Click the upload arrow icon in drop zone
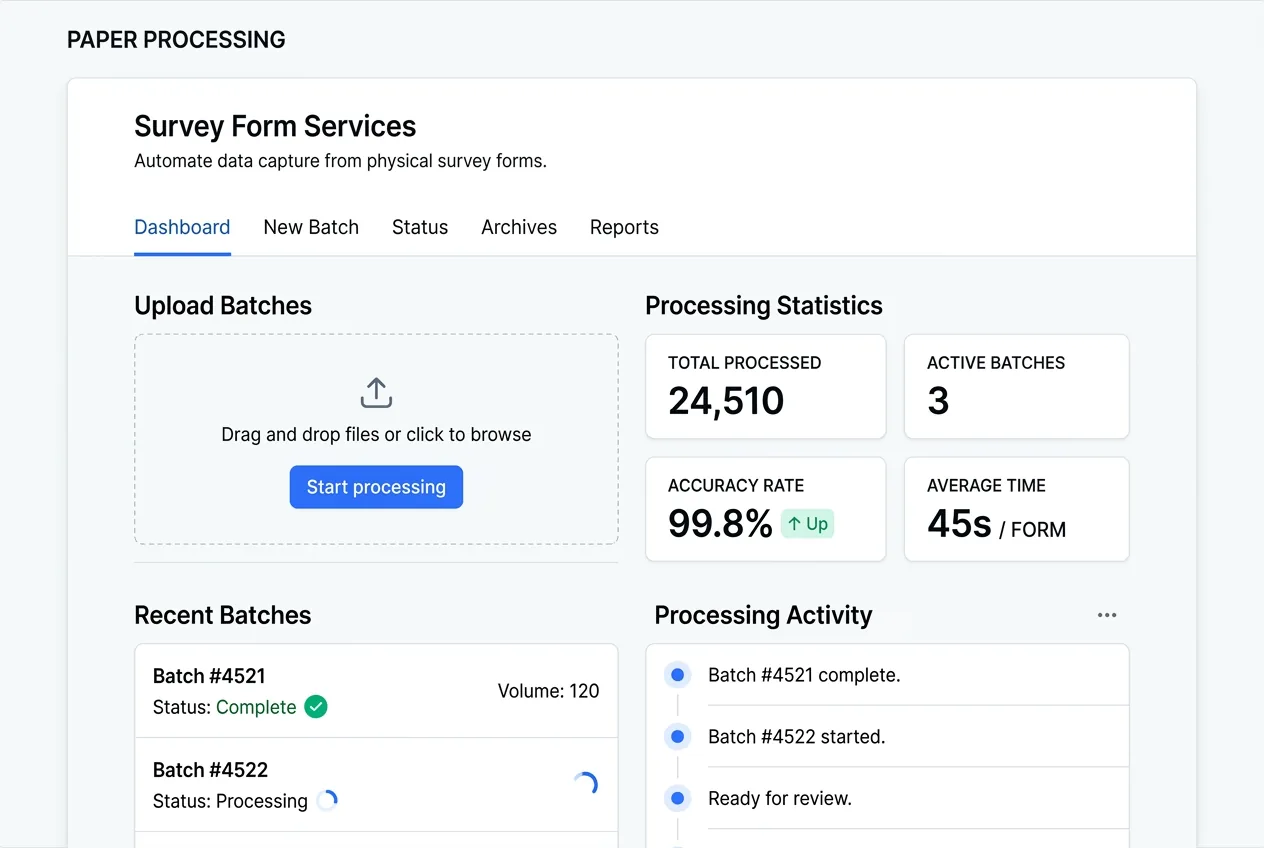 [x=376, y=393]
